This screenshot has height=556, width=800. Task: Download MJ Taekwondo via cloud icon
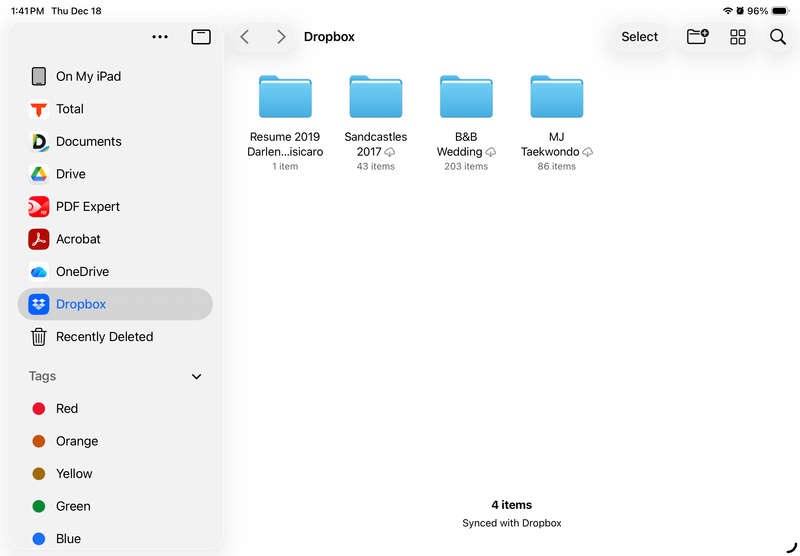[x=588, y=152]
